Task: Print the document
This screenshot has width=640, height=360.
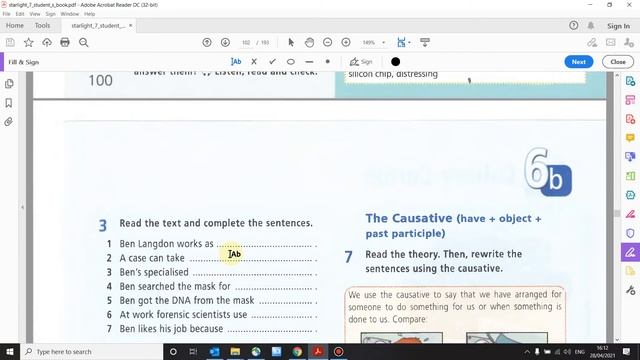Action: pos(65,42)
